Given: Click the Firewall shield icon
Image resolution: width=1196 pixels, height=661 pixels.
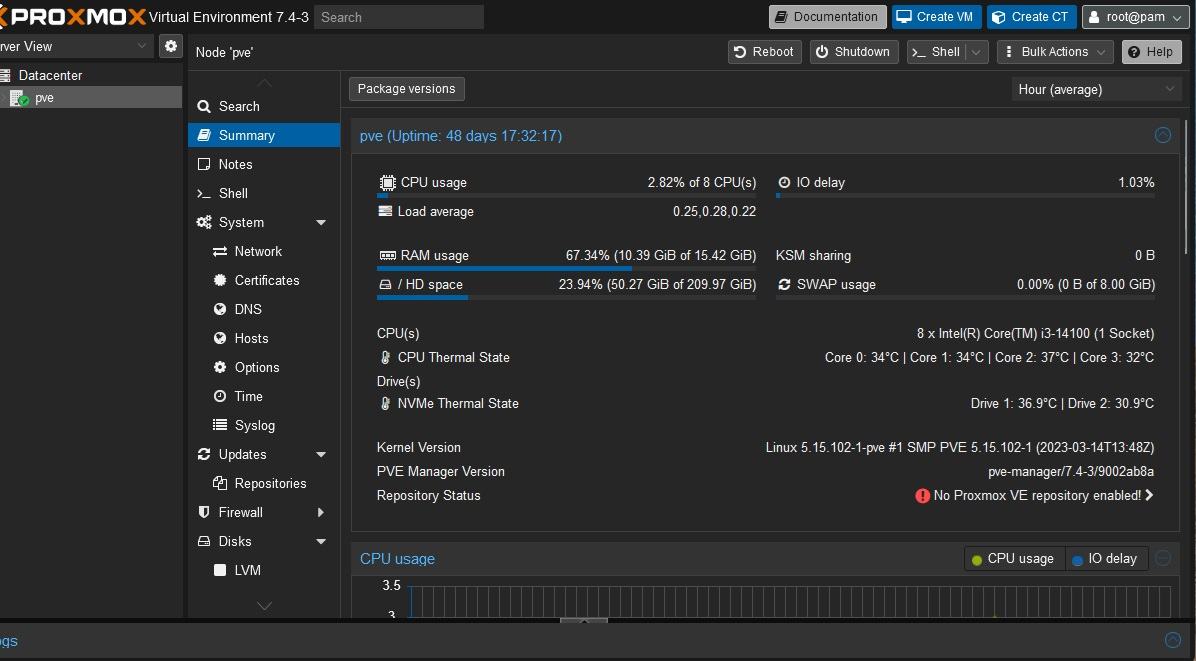Looking at the screenshot, I should (x=204, y=512).
